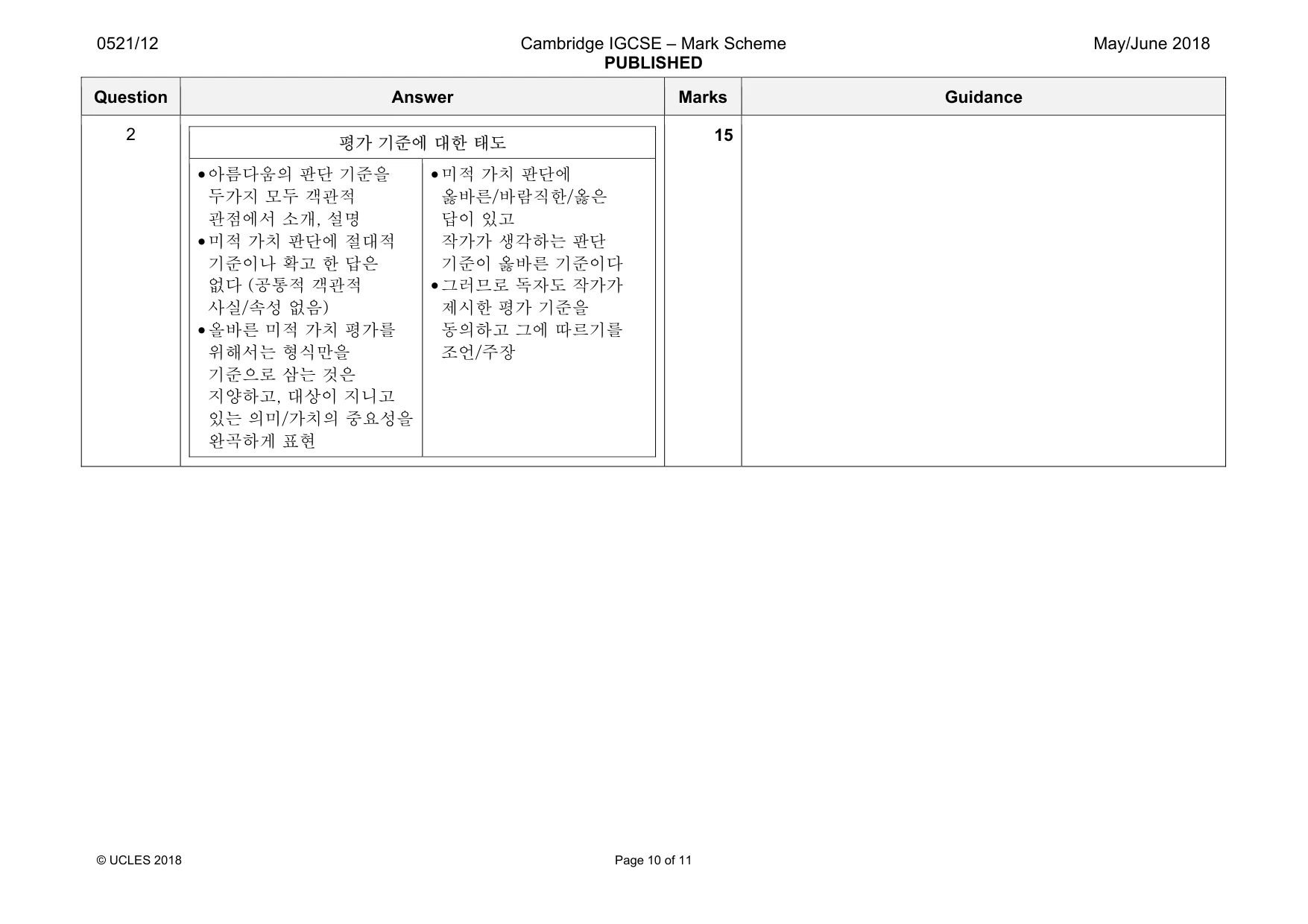Click the marks value 15
Image resolution: width=1308 pixels, height=924 pixels.
pyautogui.click(x=723, y=135)
